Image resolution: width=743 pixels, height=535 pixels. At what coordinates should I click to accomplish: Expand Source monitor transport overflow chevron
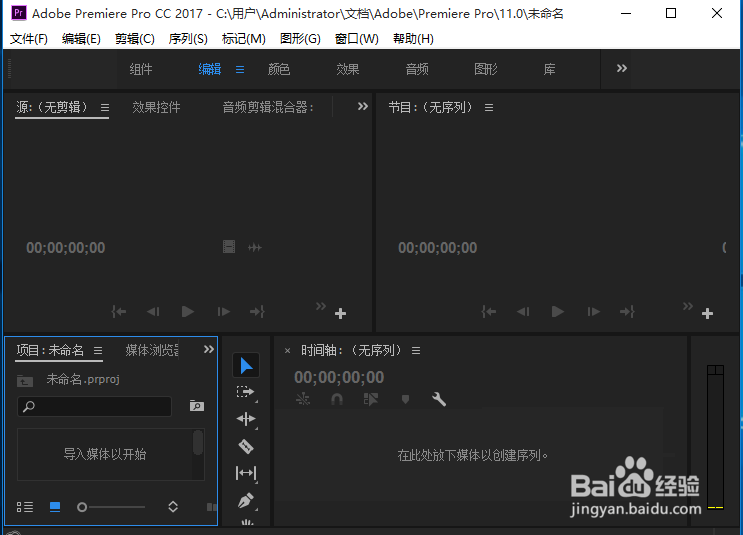click(321, 306)
